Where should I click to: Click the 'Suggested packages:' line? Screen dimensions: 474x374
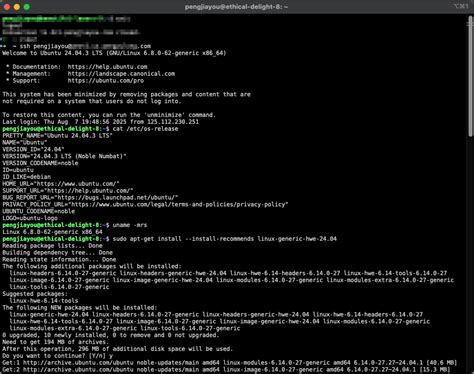35,294
